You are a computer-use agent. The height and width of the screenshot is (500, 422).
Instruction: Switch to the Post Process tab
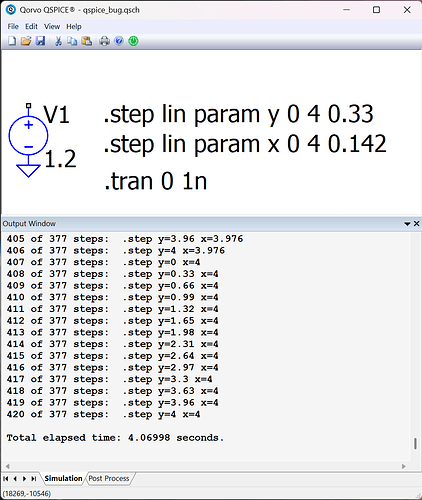(x=109, y=478)
